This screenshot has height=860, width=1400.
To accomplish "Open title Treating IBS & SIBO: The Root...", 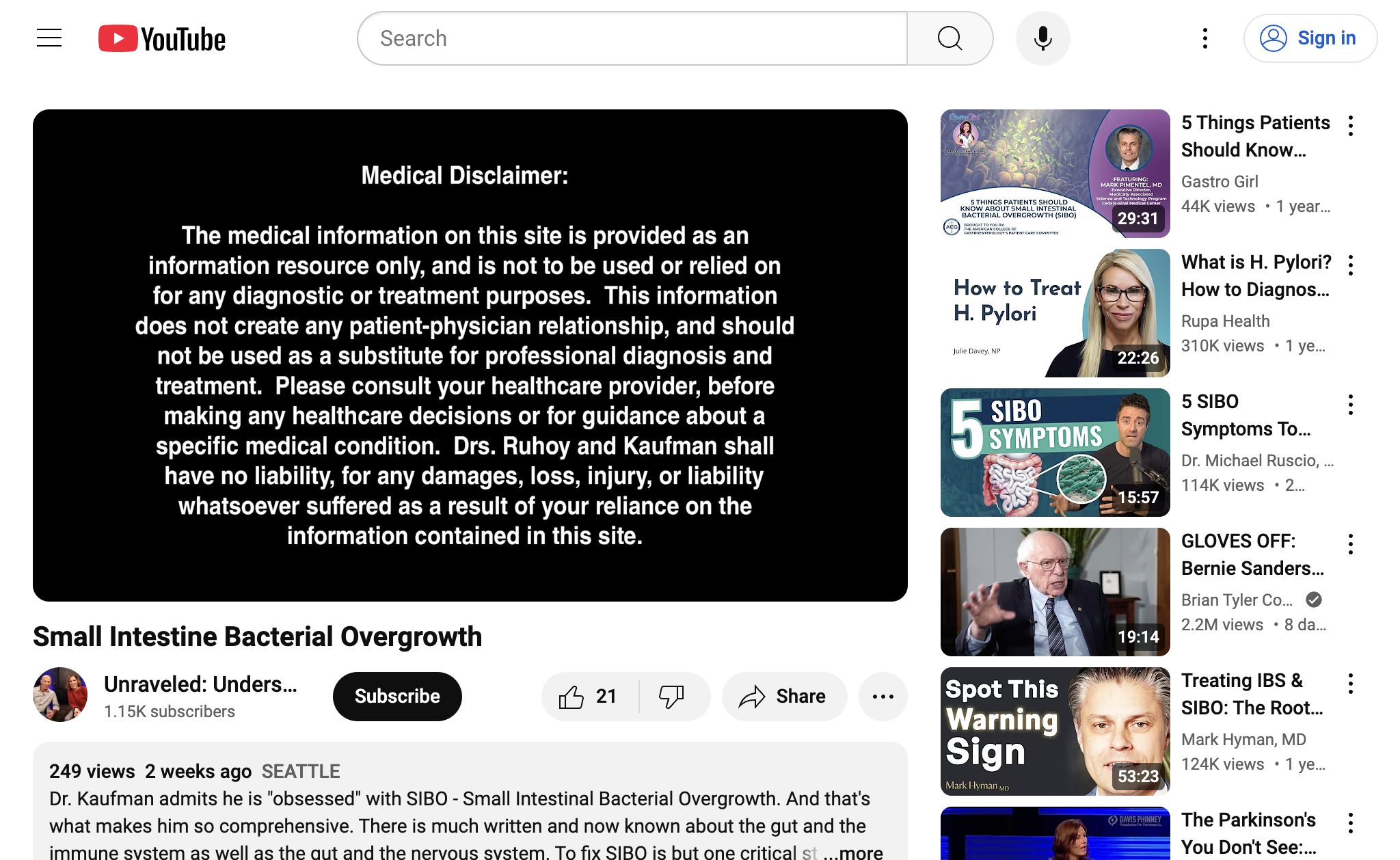I will pos(1252,694).
